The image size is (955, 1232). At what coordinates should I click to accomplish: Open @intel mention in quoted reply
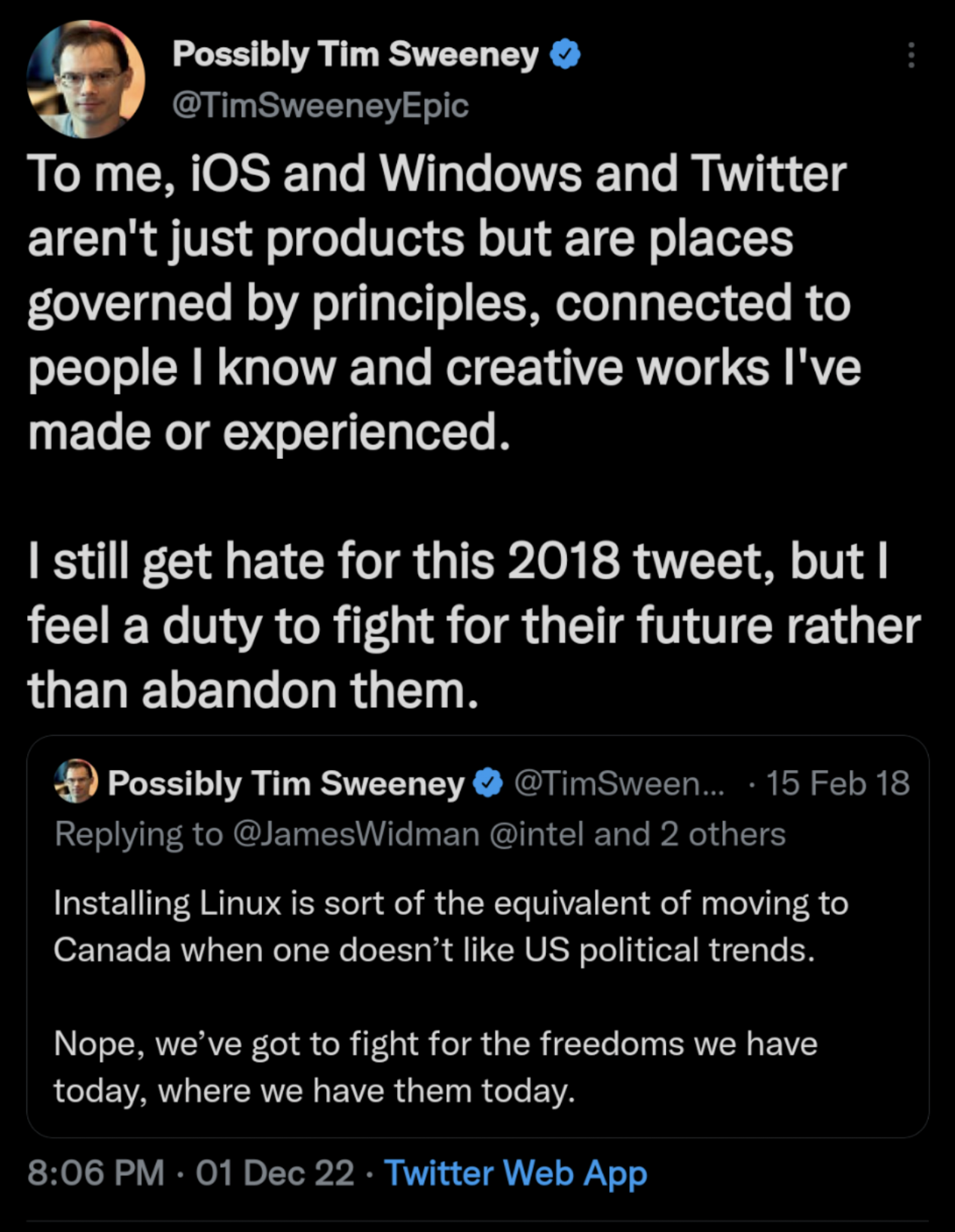pos(538,834)
